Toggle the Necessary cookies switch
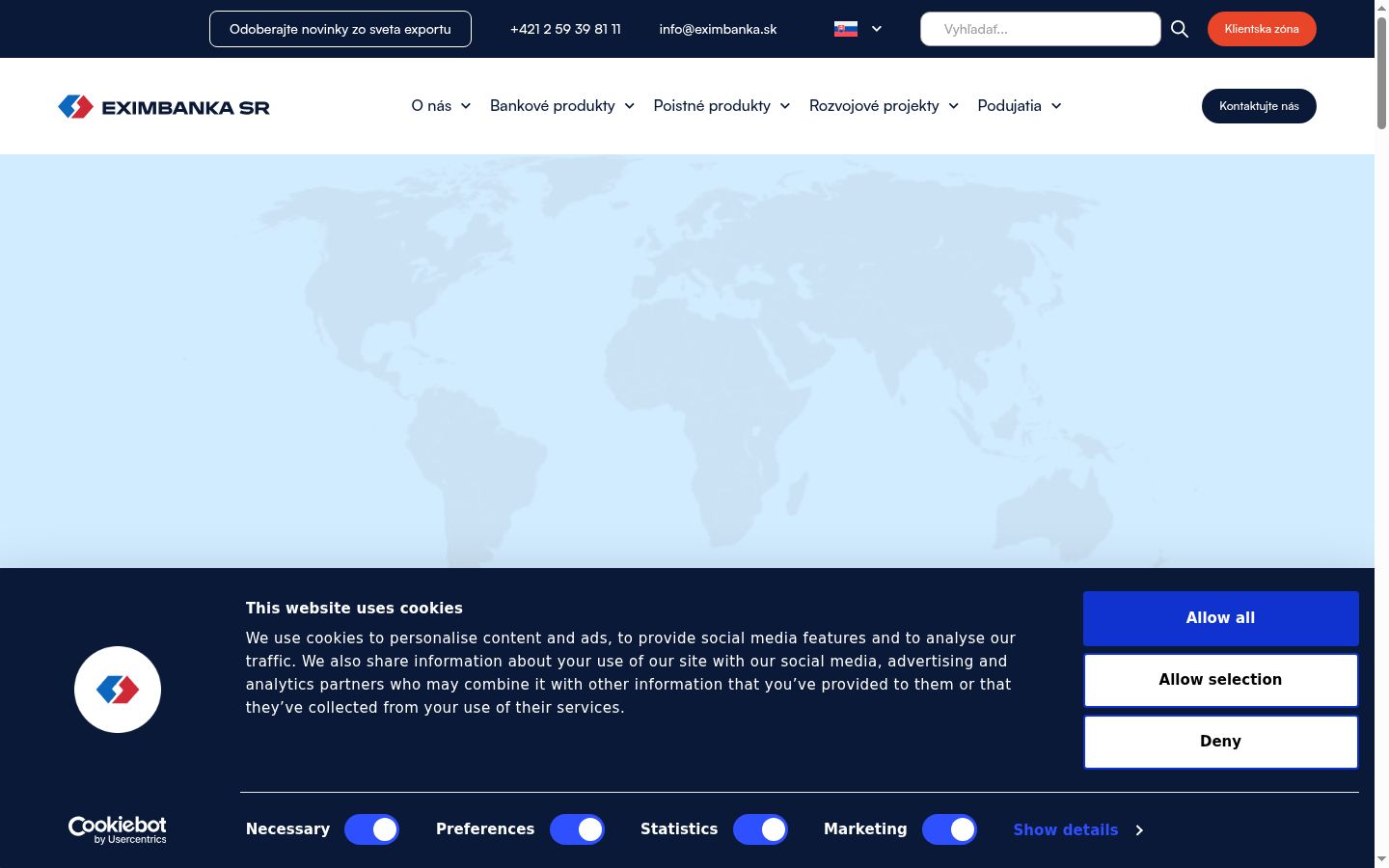Image resolution: width=1389 pixels, height=868 pixels. click(371, 829)
